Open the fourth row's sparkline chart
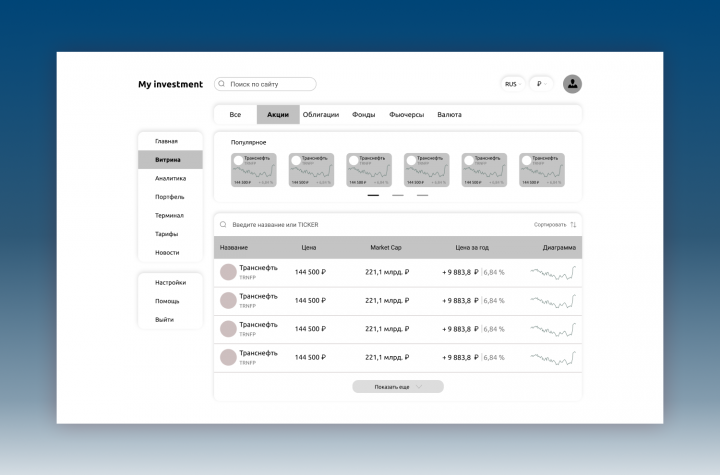Screen dimensions: 720x475 [x=553, y=358]
